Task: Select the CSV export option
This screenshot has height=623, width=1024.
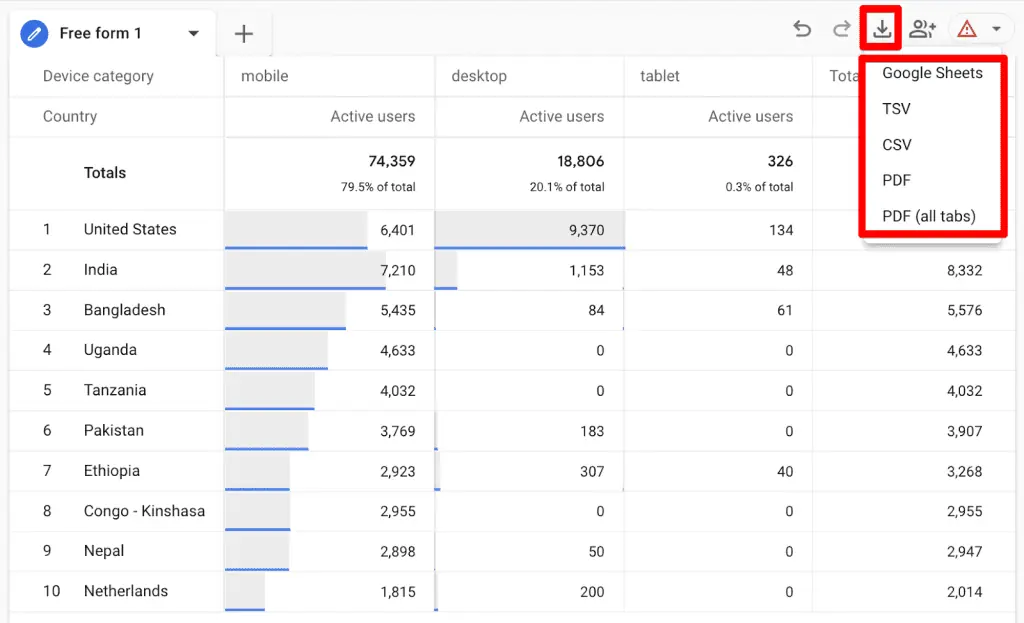Action: point(896,144)
